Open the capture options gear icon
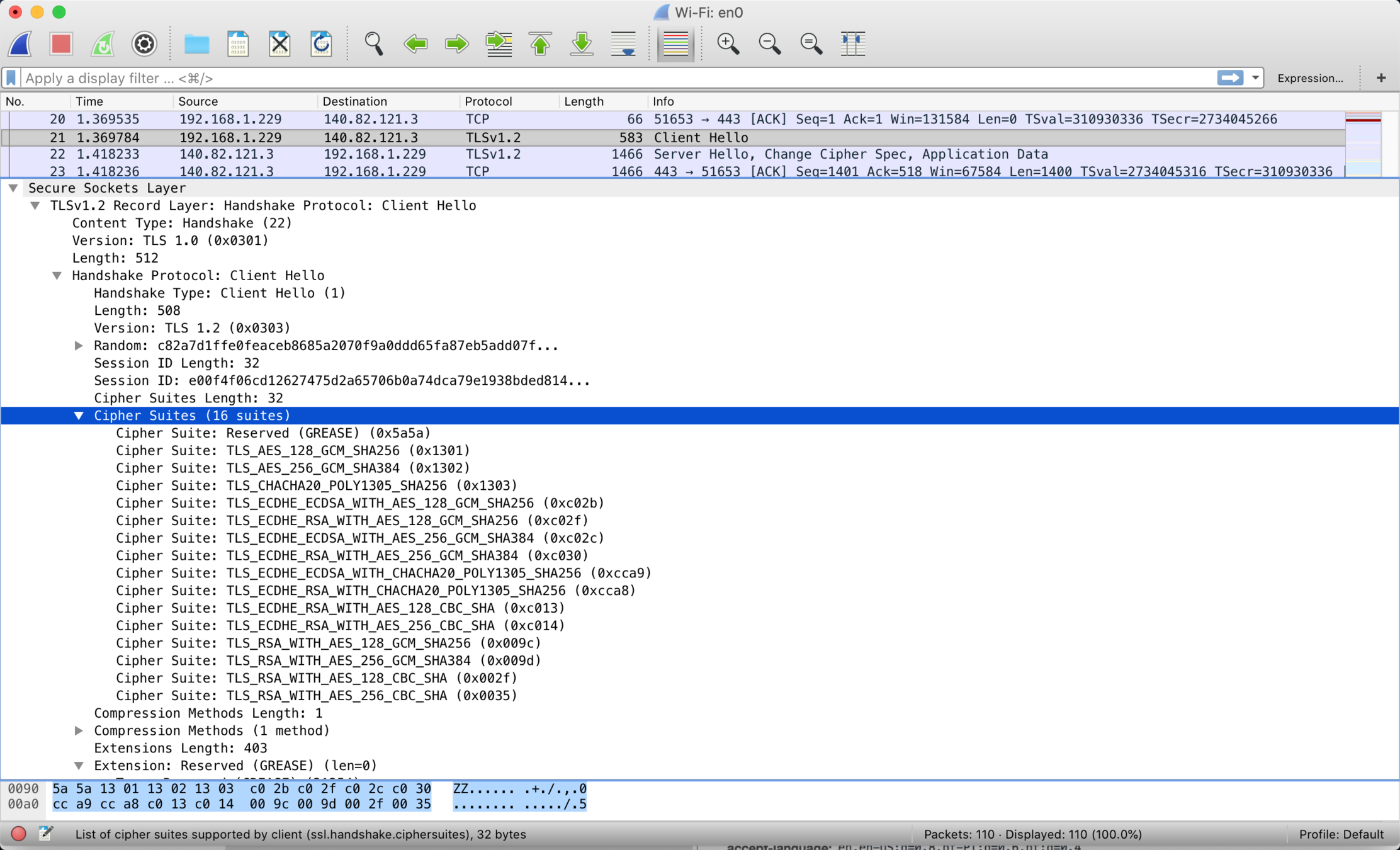Screen dimensions: 1400x850 click(144, 43)
